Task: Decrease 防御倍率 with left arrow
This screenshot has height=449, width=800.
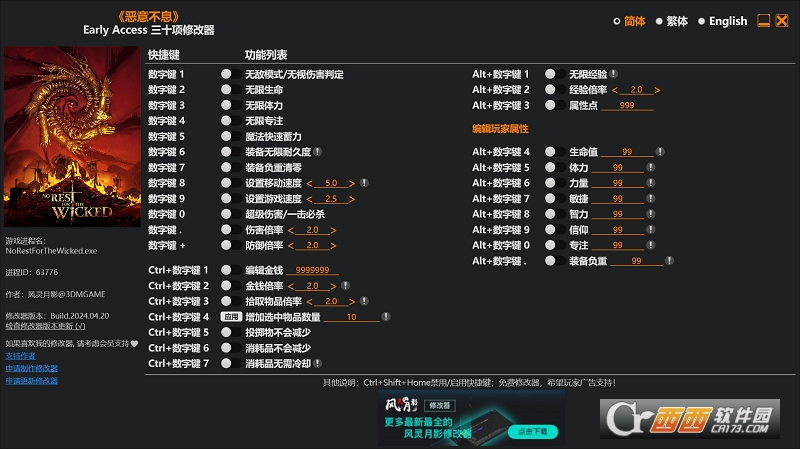Action: click(x=291, y=246)
